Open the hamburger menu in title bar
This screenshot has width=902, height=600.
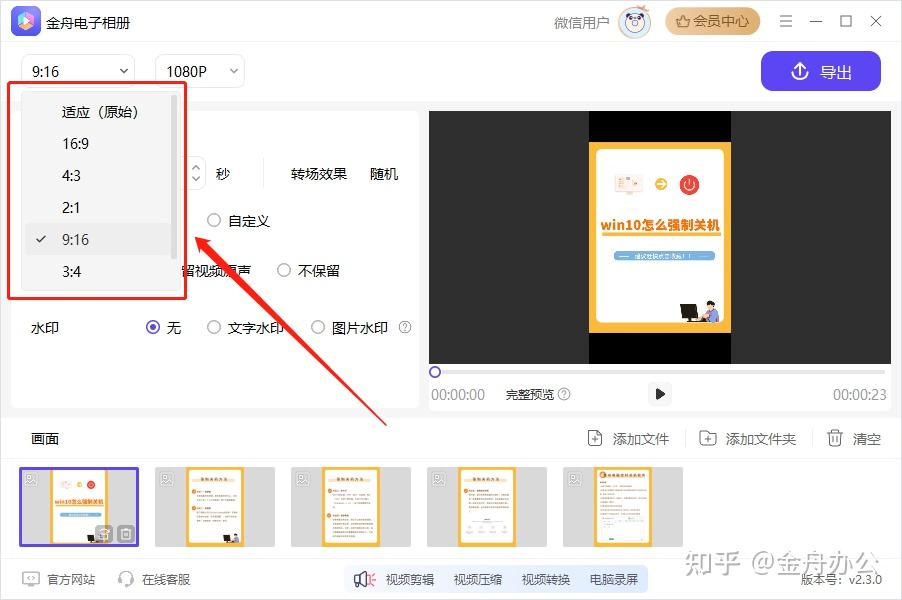[787, 21]
